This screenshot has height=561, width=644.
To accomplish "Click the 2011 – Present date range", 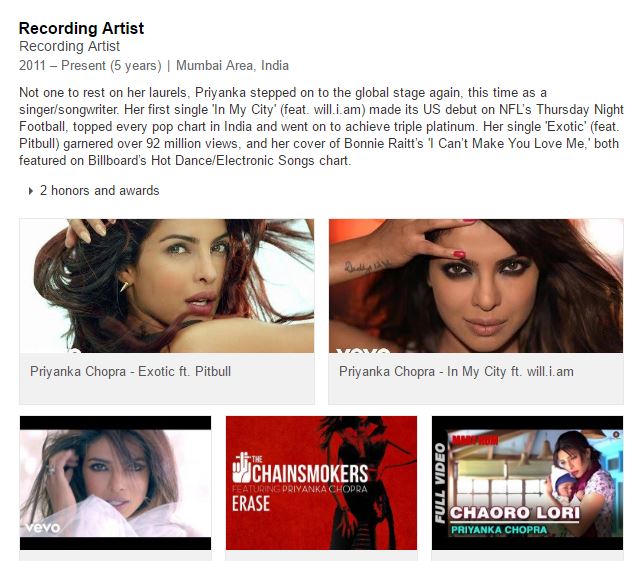I will tap(90, 66).
